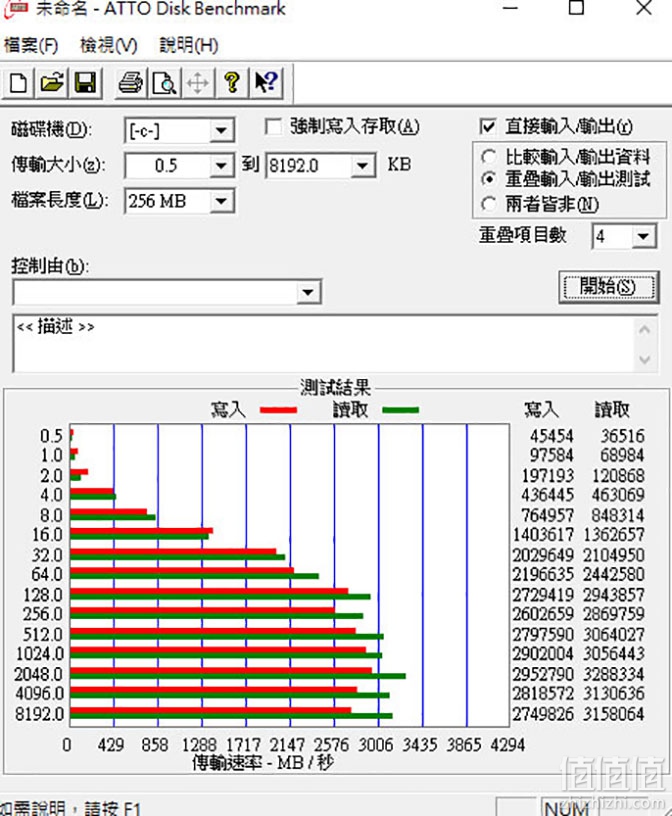672x816 pixels.
Task: Click the red 寫入 legend swatch
Action: (278, 410)
